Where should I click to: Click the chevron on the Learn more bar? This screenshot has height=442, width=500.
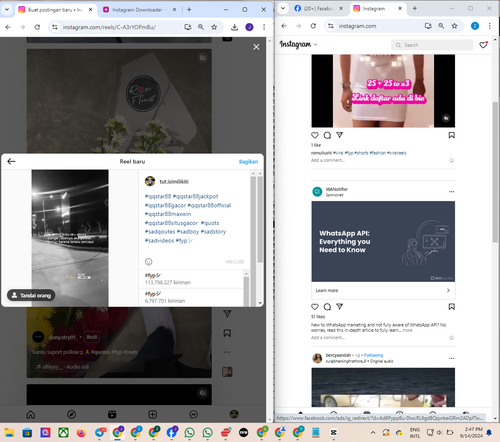click(448, 290)
